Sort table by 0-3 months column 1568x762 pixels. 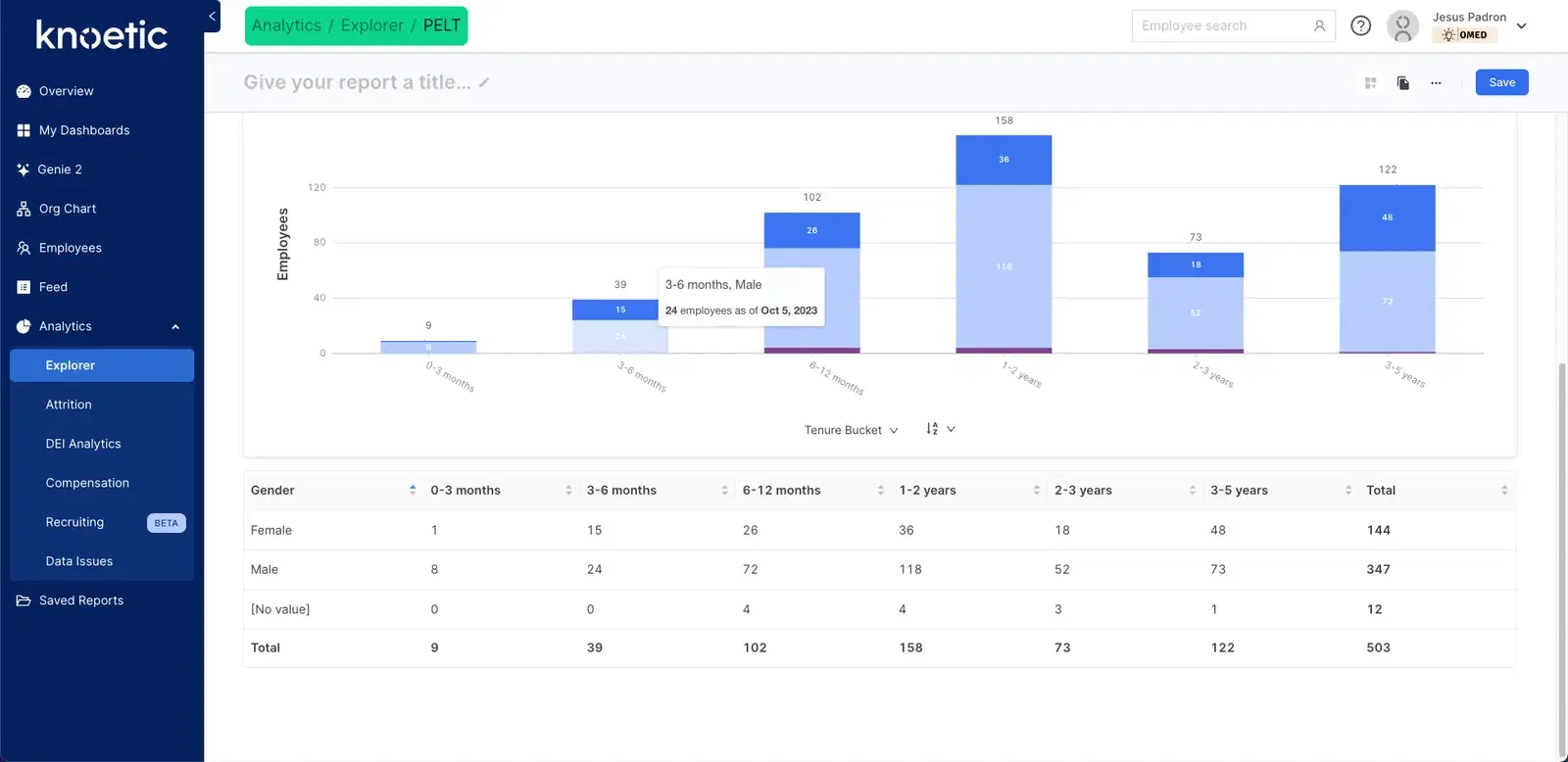(x=568, y=490)
